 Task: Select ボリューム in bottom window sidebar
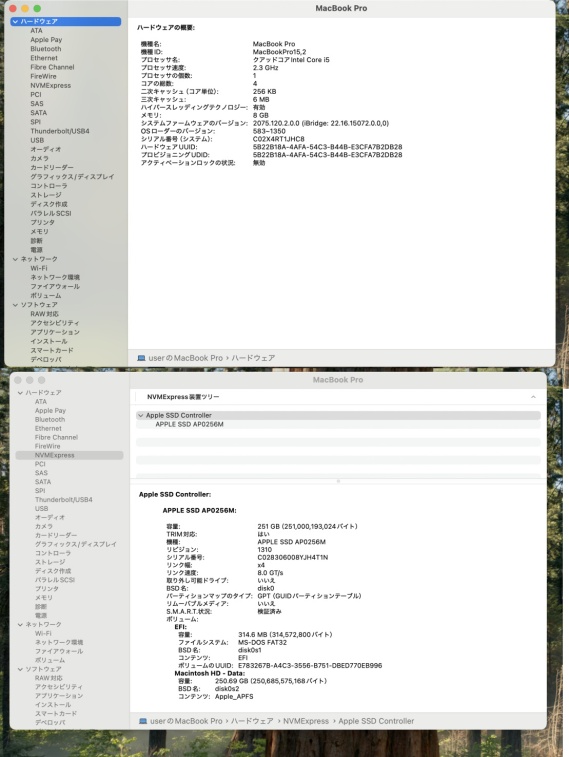click(x=50, y=660)
